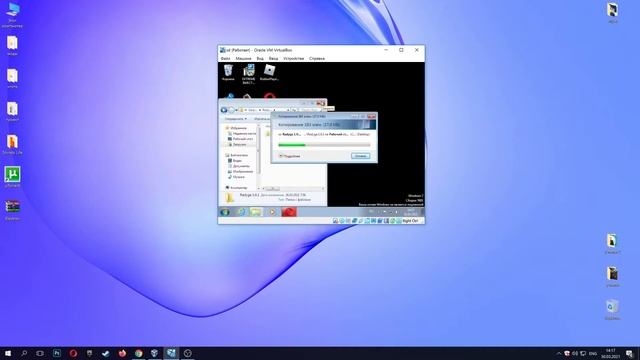This screenshot has width=640, height=360.
Task: Open the Машина menu in VirtualBox
Action: pos(243,59)
